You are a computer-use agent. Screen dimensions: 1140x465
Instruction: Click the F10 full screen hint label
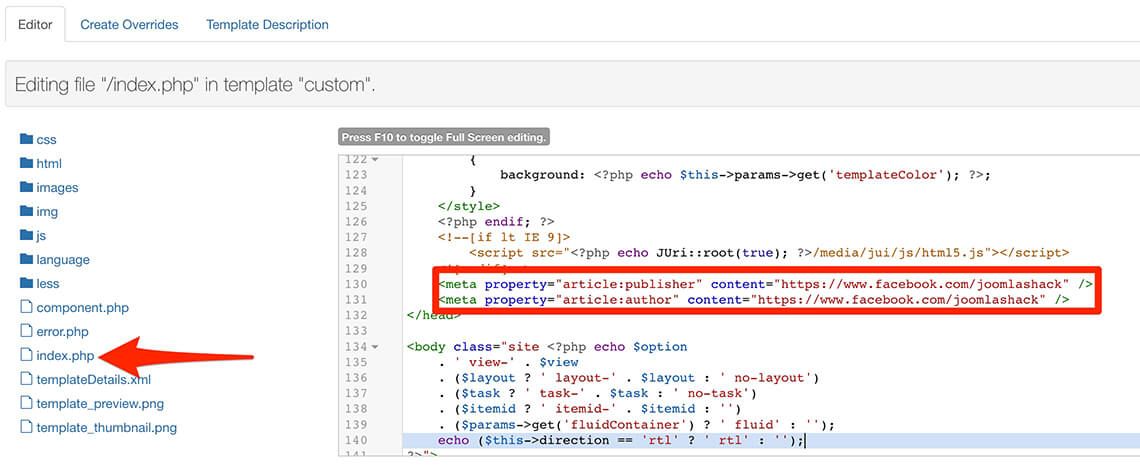443,137
